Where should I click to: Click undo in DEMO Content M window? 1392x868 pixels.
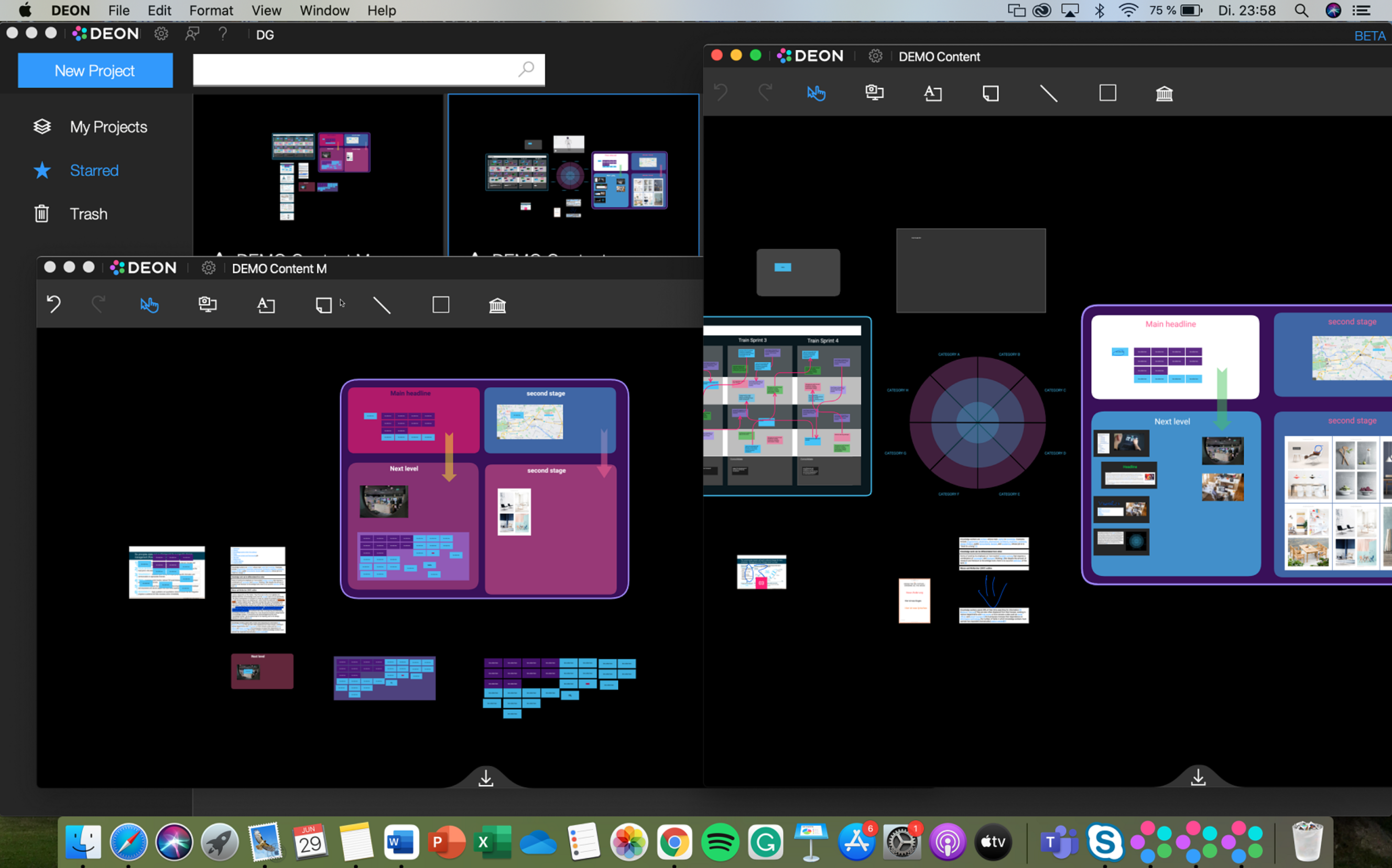pyautogui.click(x=53, y=304)
